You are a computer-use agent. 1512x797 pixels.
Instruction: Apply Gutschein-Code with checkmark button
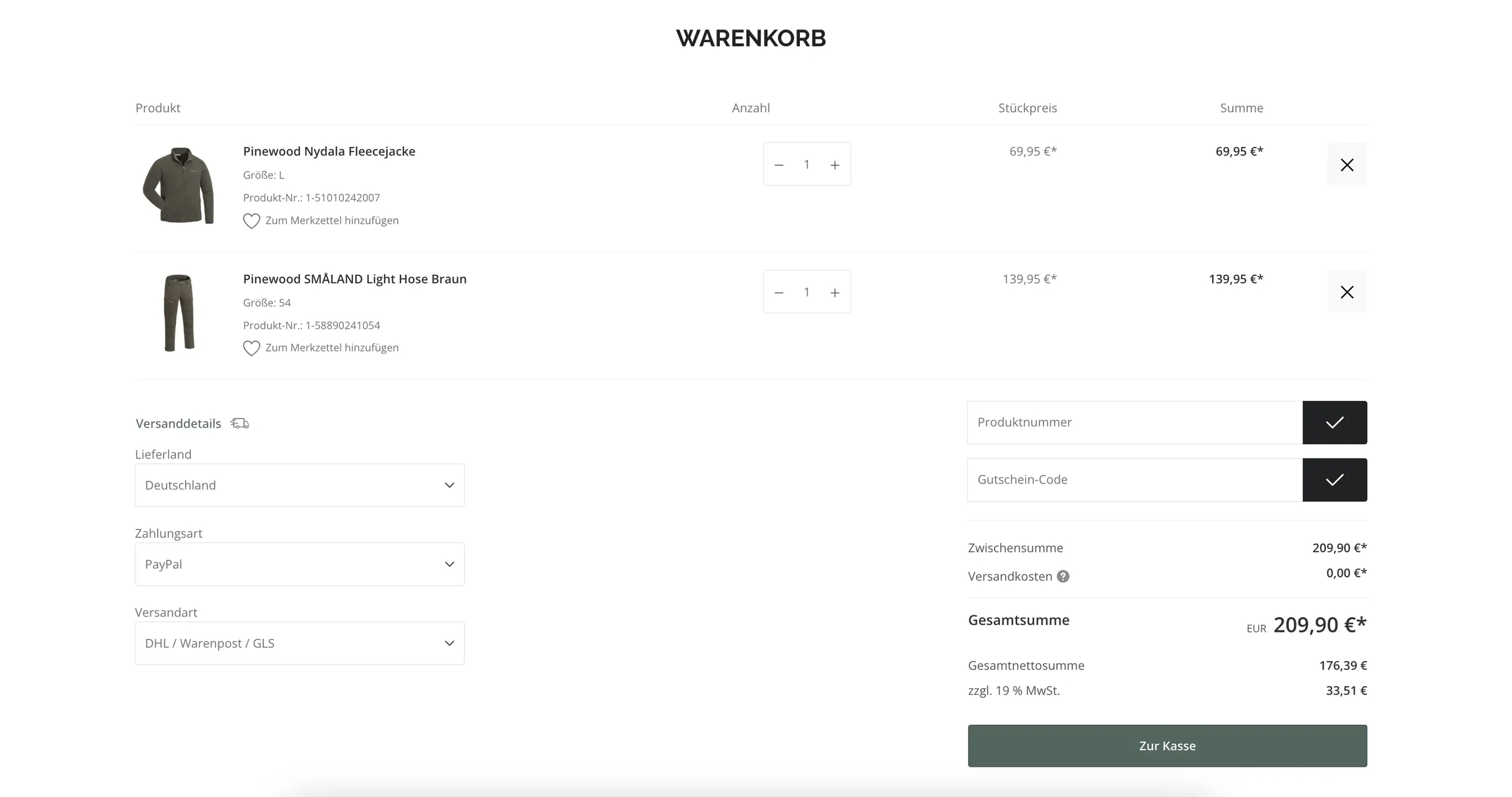(x=1334, y=480)
